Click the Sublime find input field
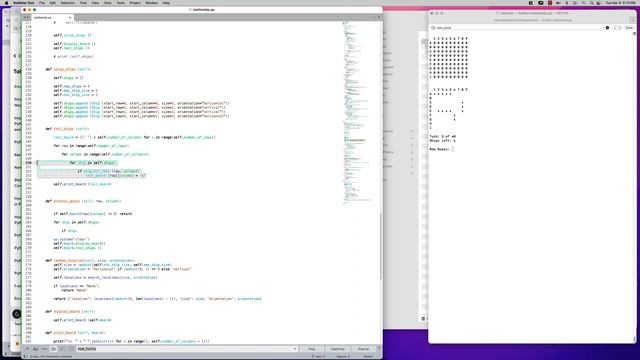Screen dimensions: 640x360 [x=184, y=349]
